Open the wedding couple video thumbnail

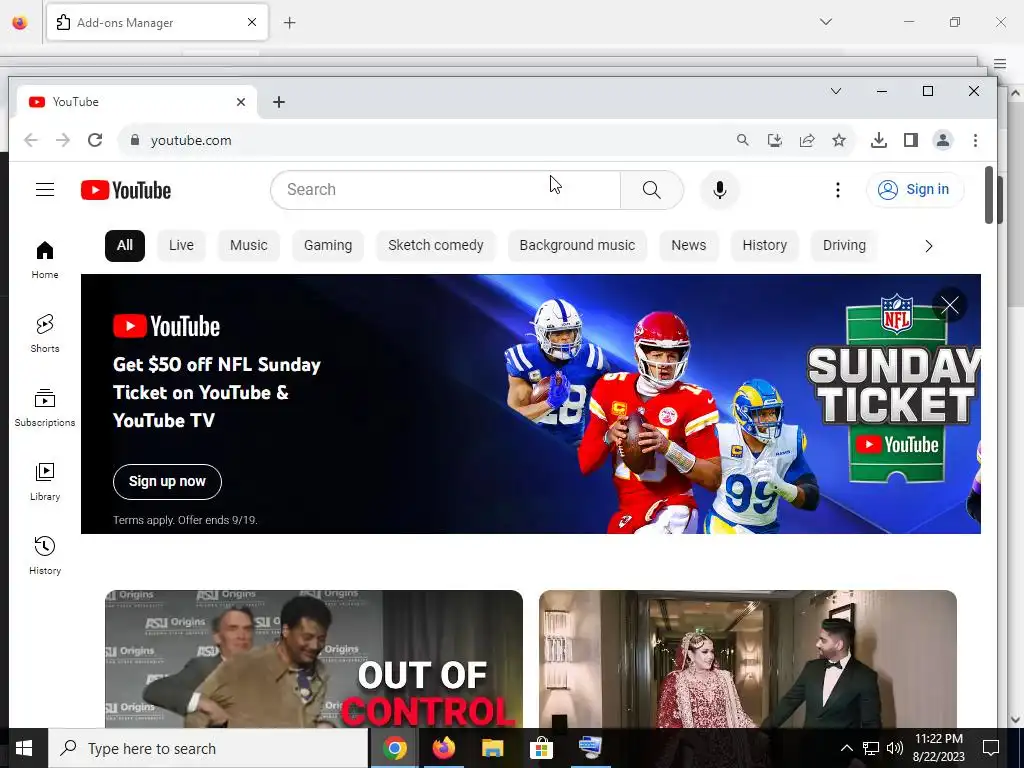748,658
